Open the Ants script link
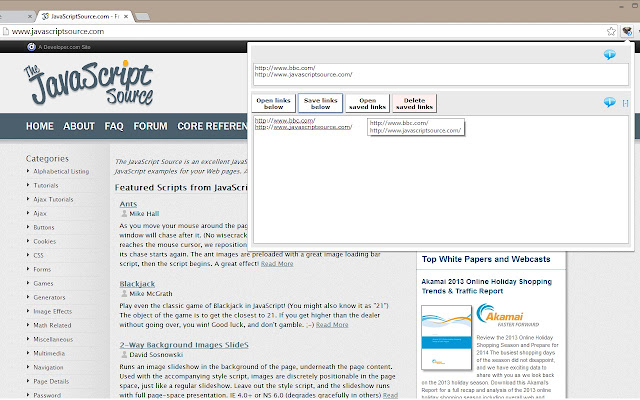The image size is (640, 400). coord(128,204)
